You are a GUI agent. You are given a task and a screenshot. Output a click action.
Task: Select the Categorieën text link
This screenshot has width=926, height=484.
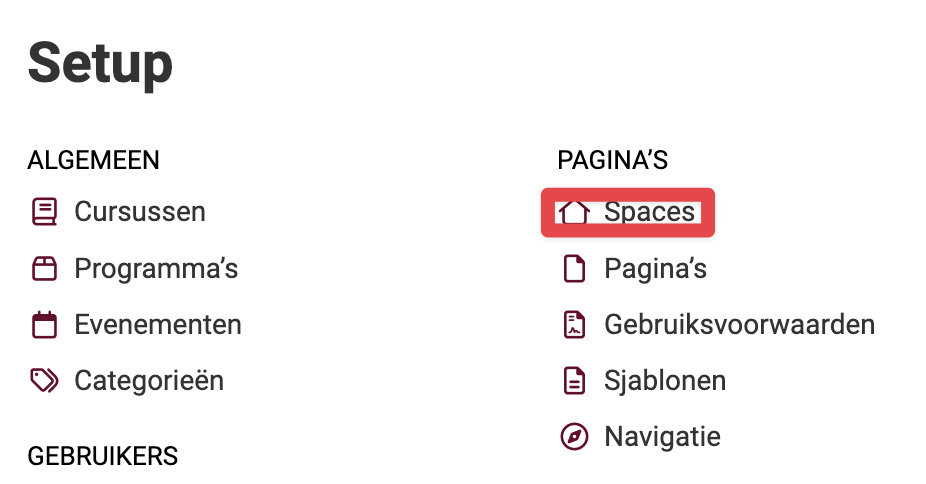tap(149, 381)
